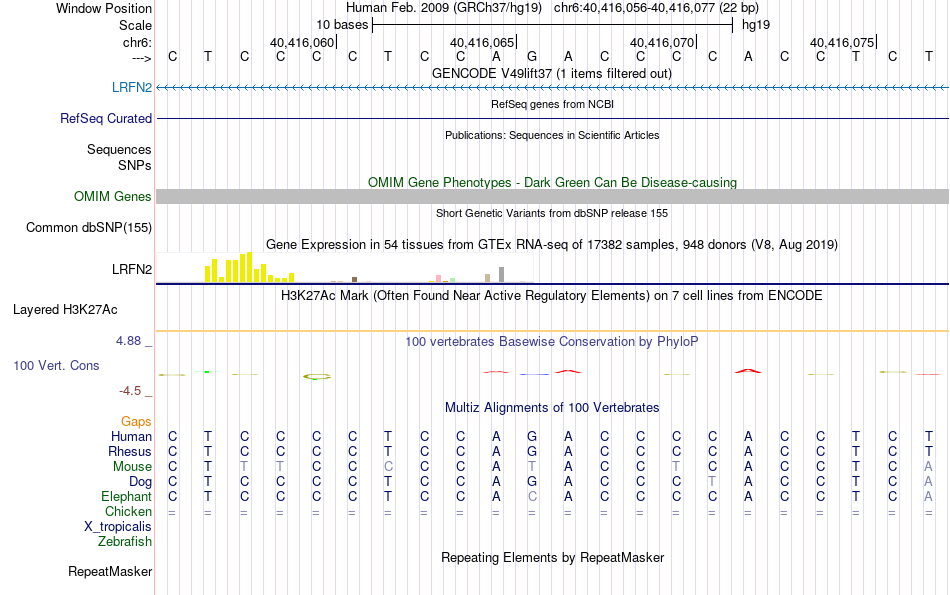Click the H3K27Ac Mark track title
Screen dimensions: 950x595
(552, 296)
